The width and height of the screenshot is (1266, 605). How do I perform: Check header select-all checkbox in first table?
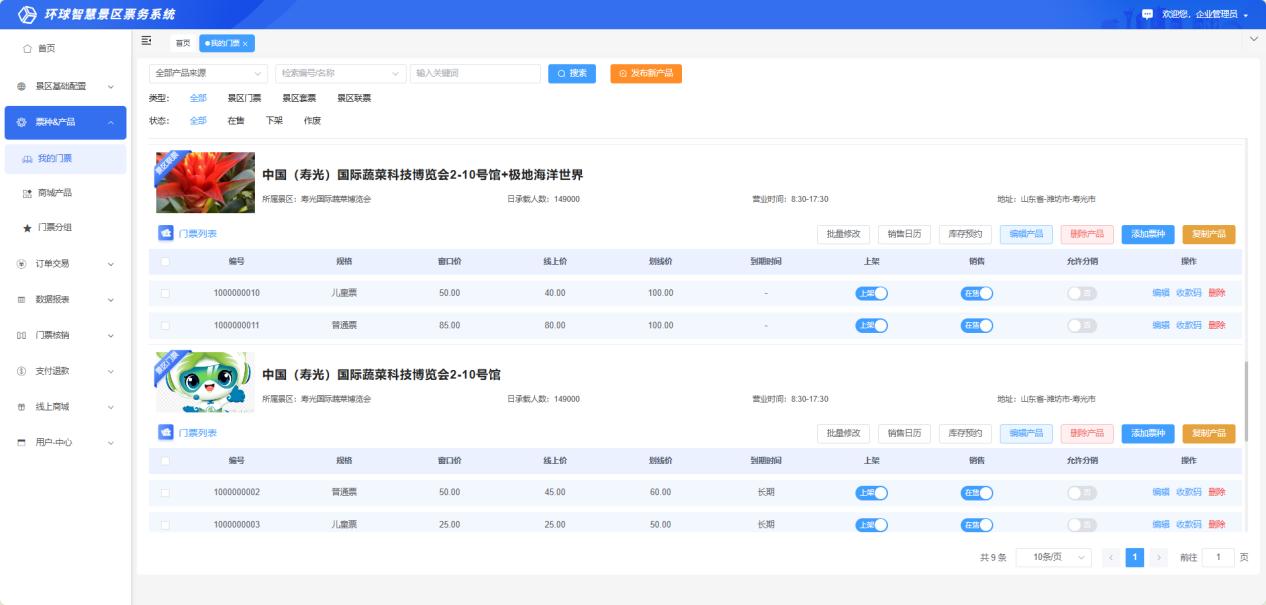[165, 262]
